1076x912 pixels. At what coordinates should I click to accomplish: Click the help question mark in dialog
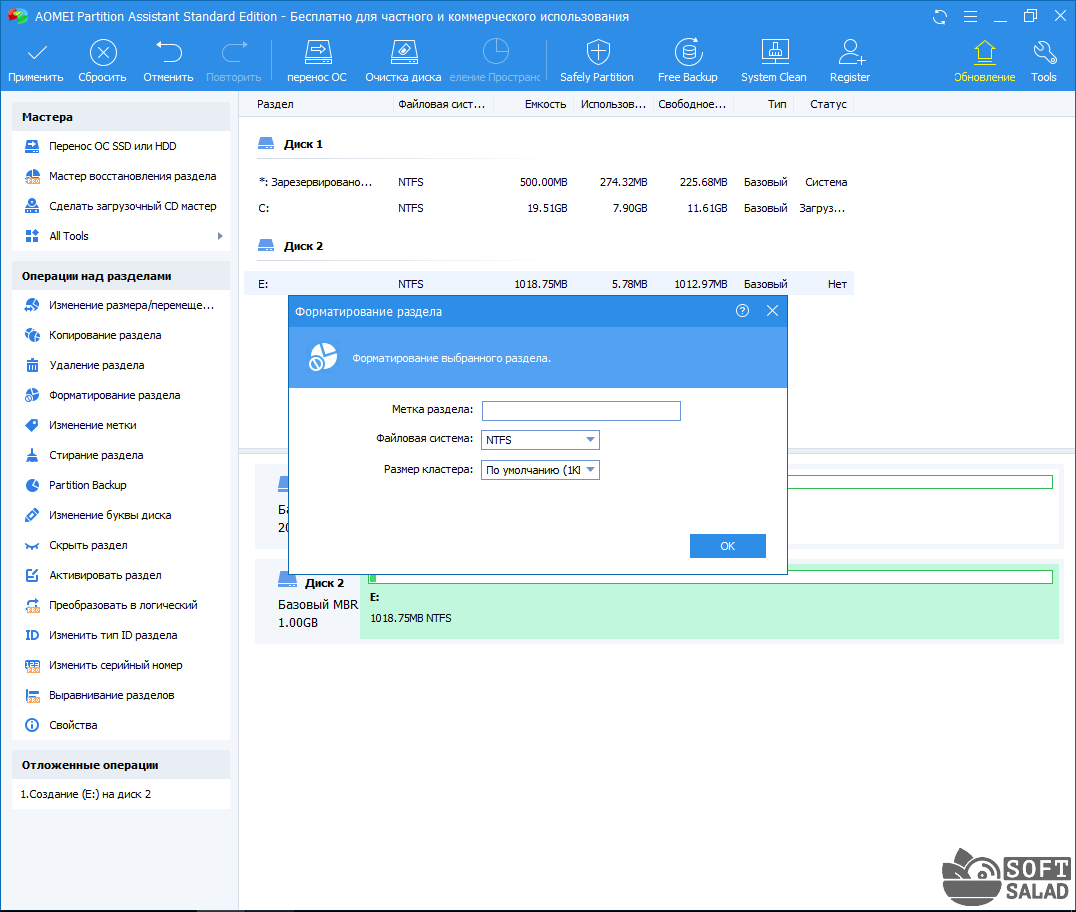742,311
